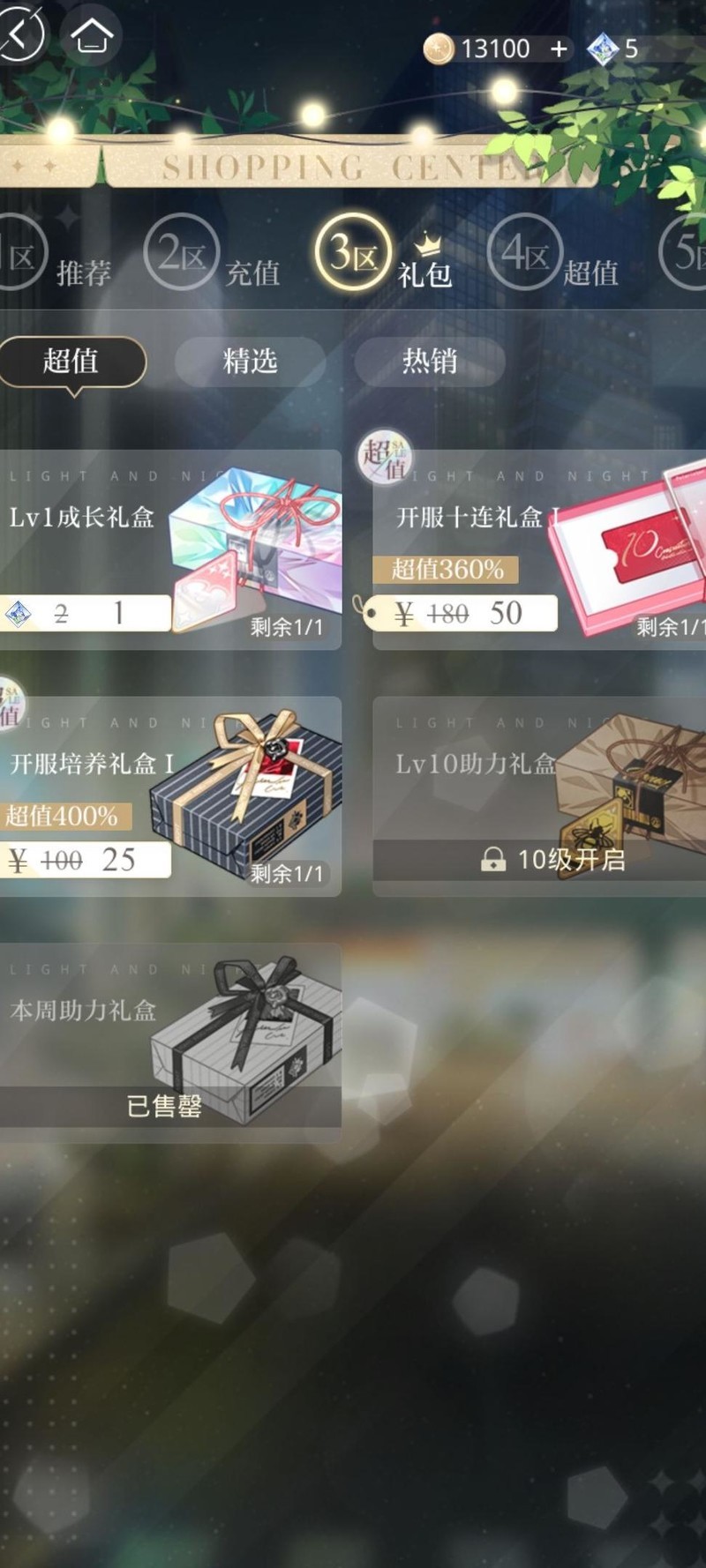The height and width of the screenshot is (1568, 706).
Task: Tap the lock icon on Lv10助力礼盒
Action: (493, 859)
